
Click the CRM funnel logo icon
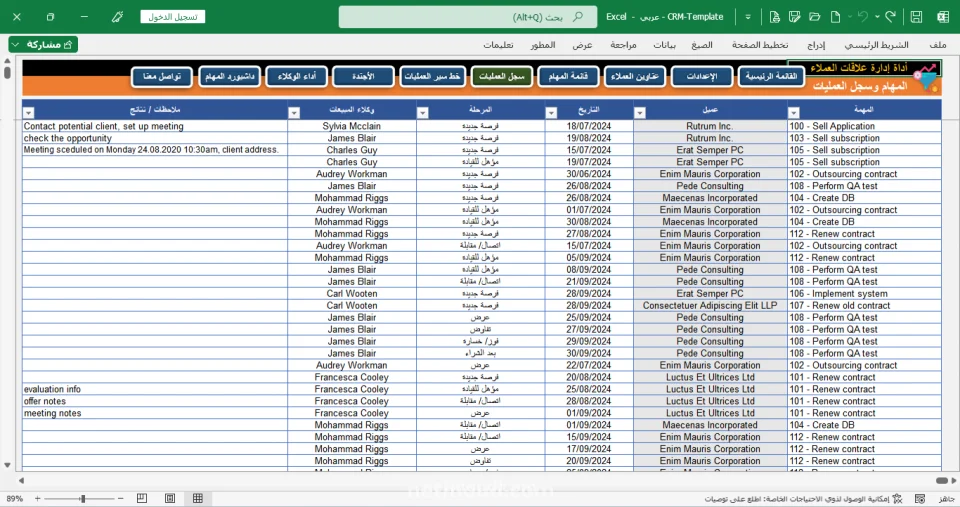click(x=926, y=78)
